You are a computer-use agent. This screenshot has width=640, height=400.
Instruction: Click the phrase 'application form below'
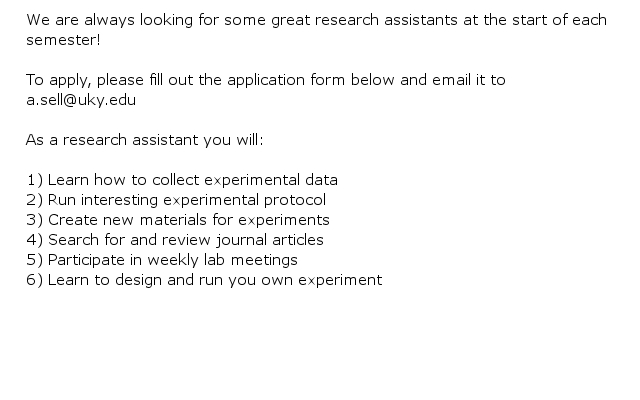[311, 80]
